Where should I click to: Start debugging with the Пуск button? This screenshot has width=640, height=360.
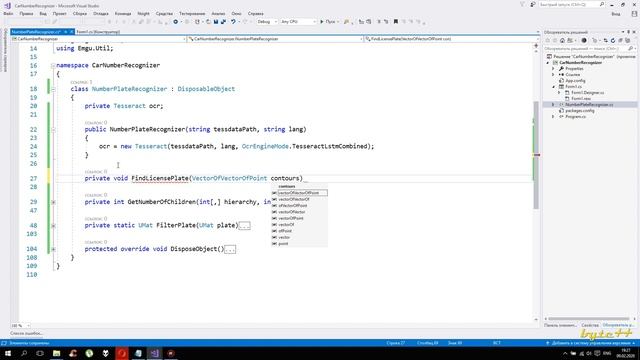coord(328,22)
